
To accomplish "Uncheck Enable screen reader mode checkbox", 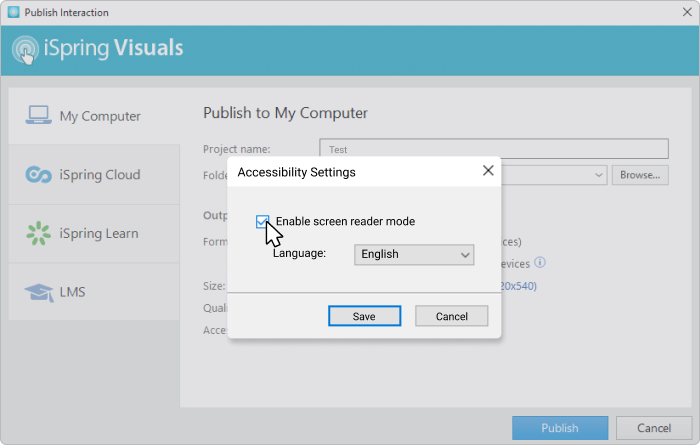I will point(262,221).
